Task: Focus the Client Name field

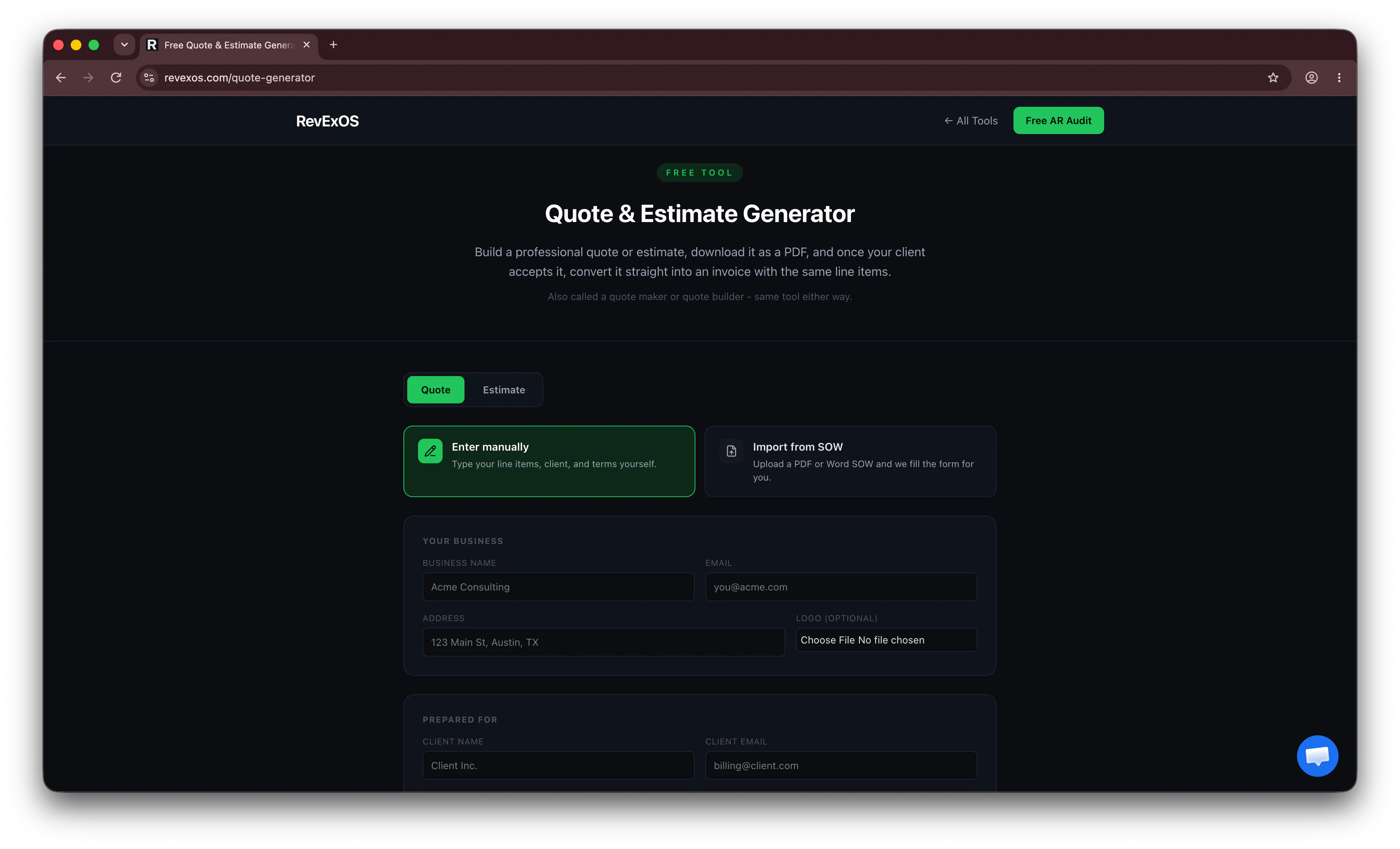Action: tap(558, 766)
